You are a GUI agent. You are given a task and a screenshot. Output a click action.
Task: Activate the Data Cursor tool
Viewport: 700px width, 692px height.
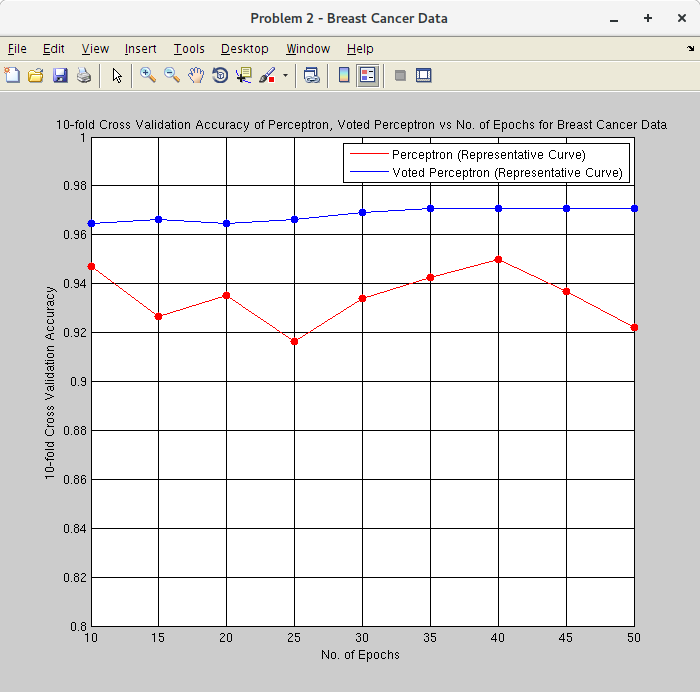[x=244, y=75]
